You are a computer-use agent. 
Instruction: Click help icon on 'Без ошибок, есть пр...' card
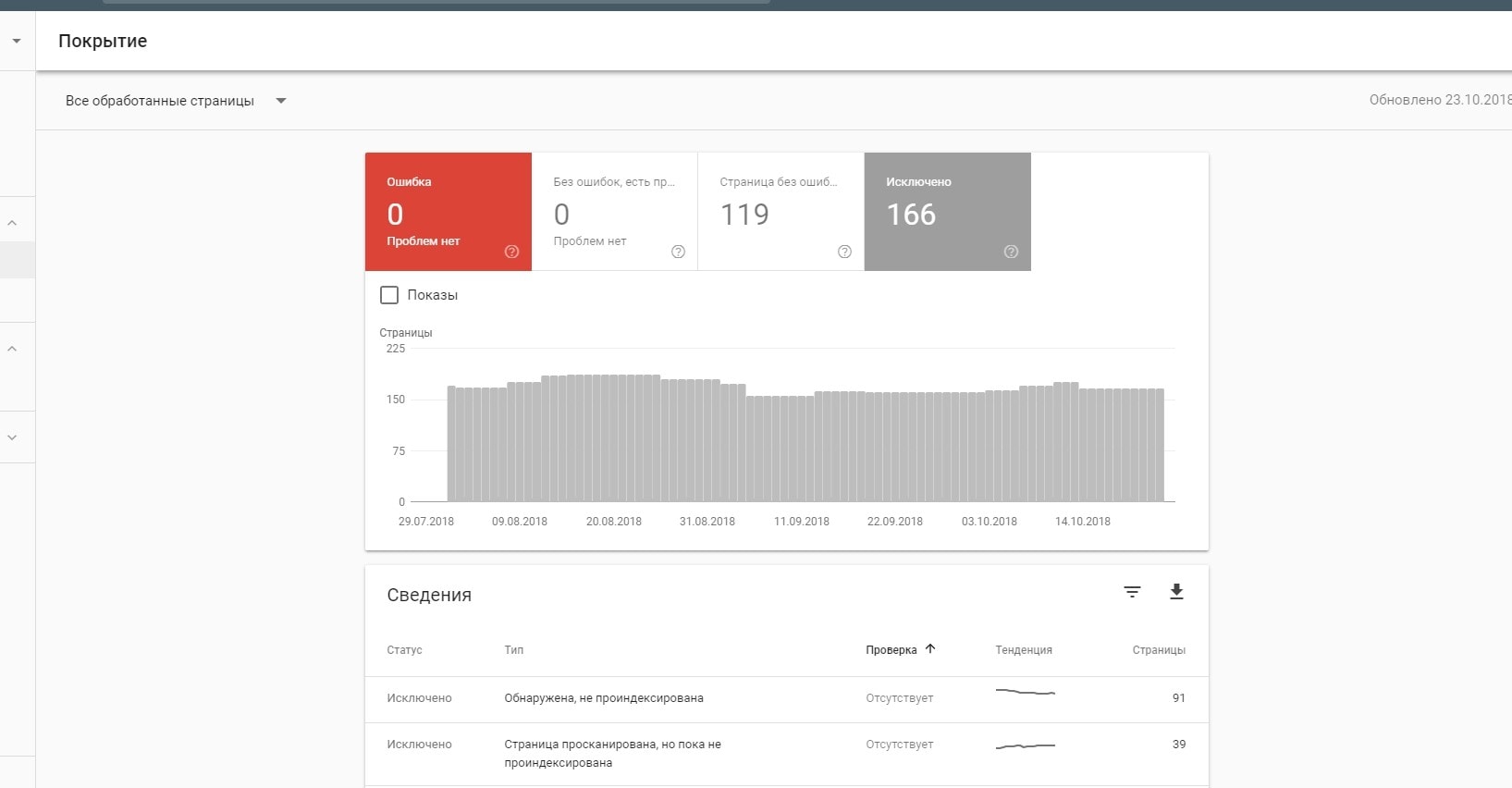[678, 252]
